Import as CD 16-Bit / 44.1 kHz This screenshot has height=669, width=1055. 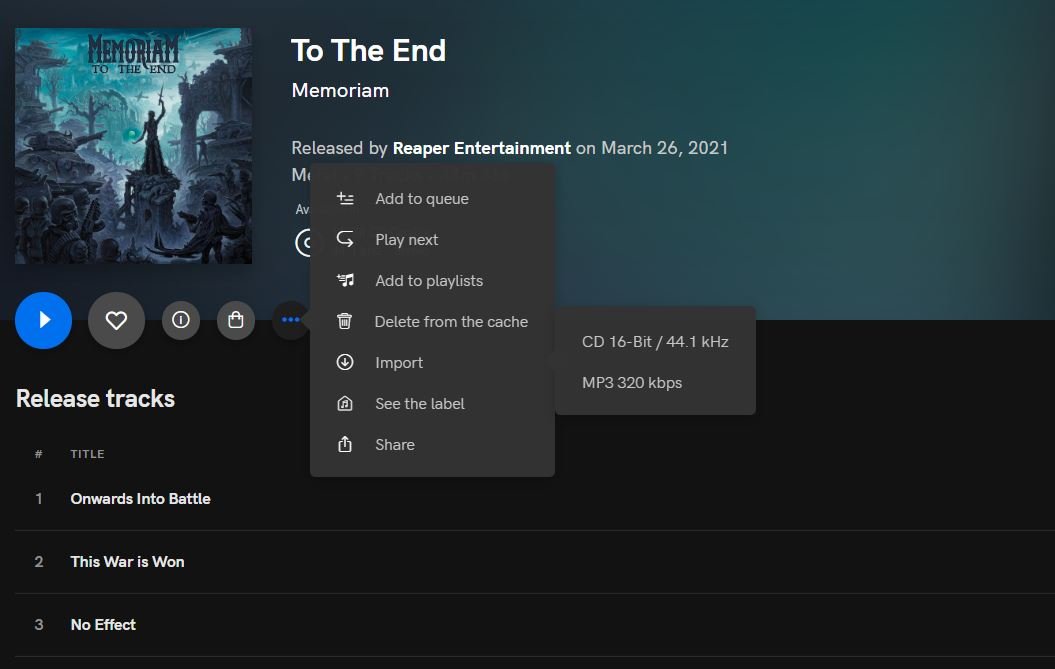pos(655,342)
